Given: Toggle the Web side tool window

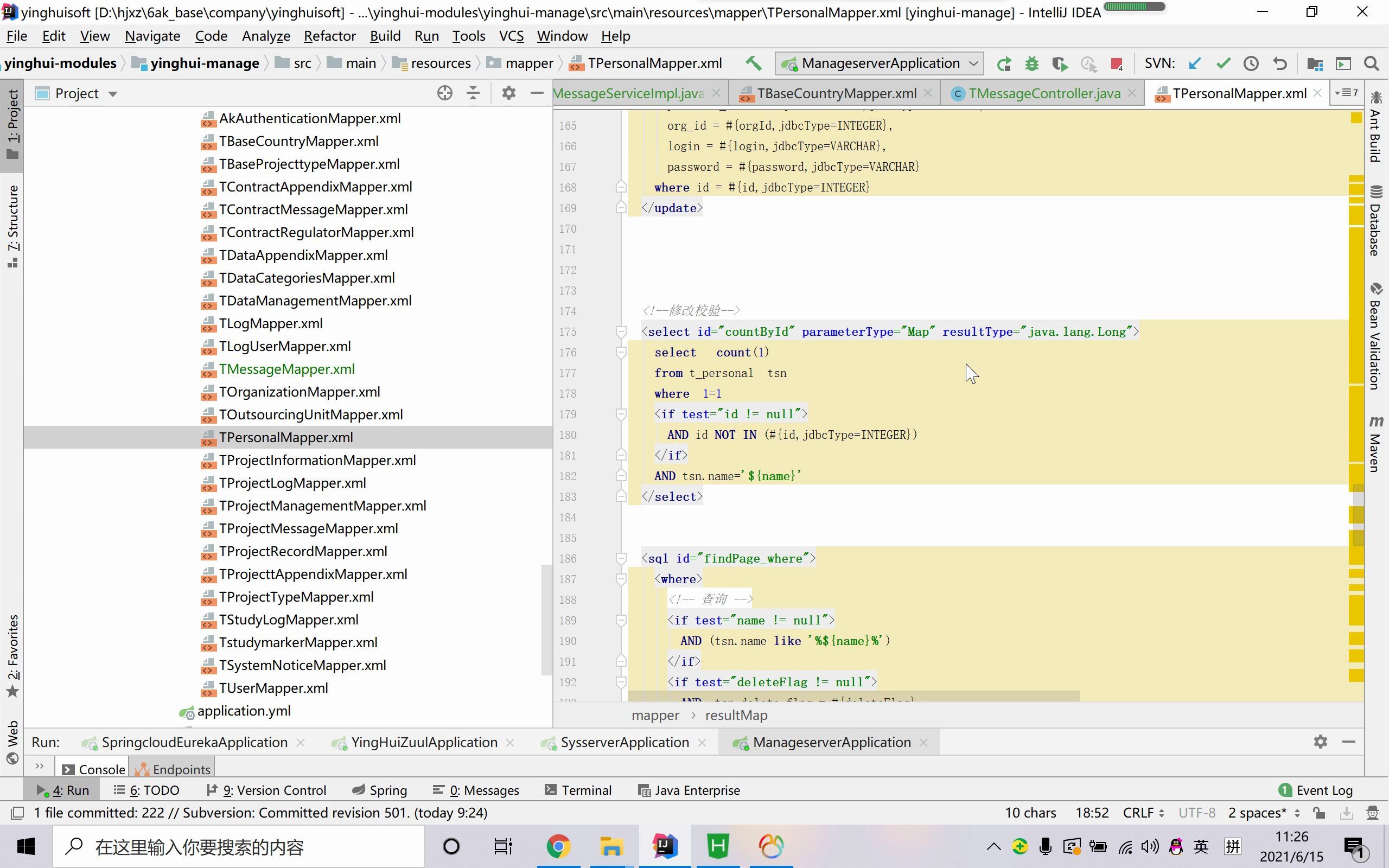Looking at the screenshot, I should tap(12, 742).
